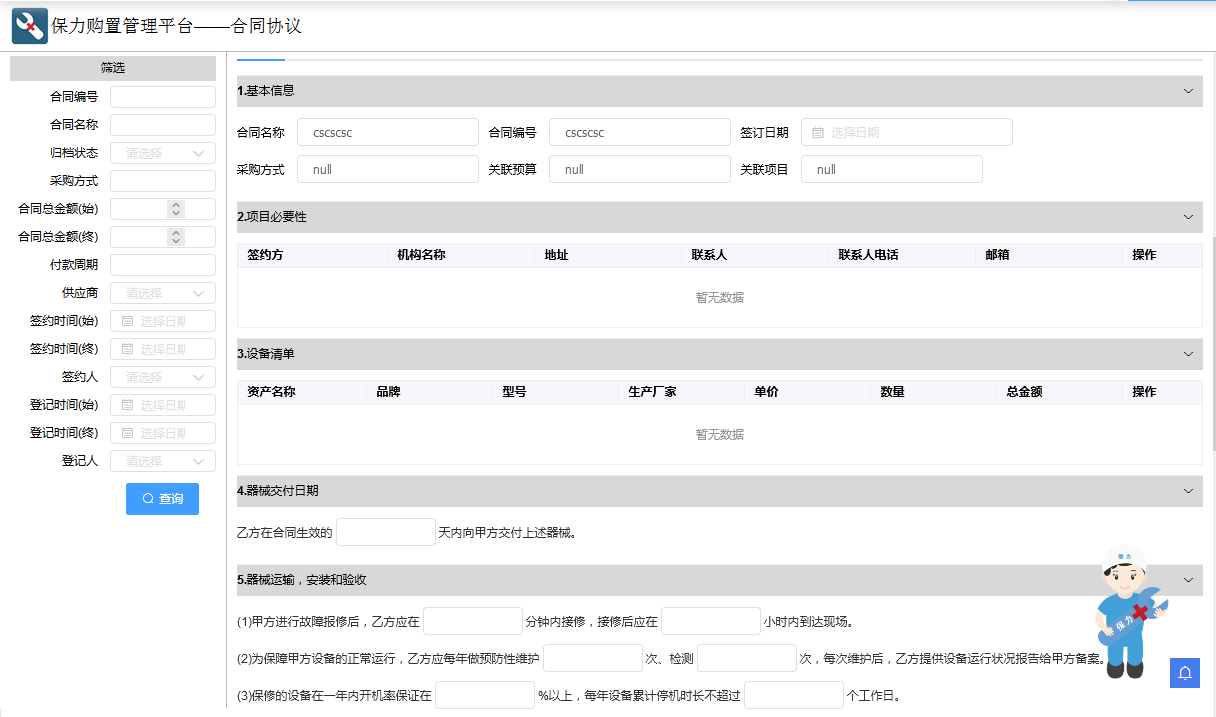Open the 登记人 dropdown

coord(163,461)
